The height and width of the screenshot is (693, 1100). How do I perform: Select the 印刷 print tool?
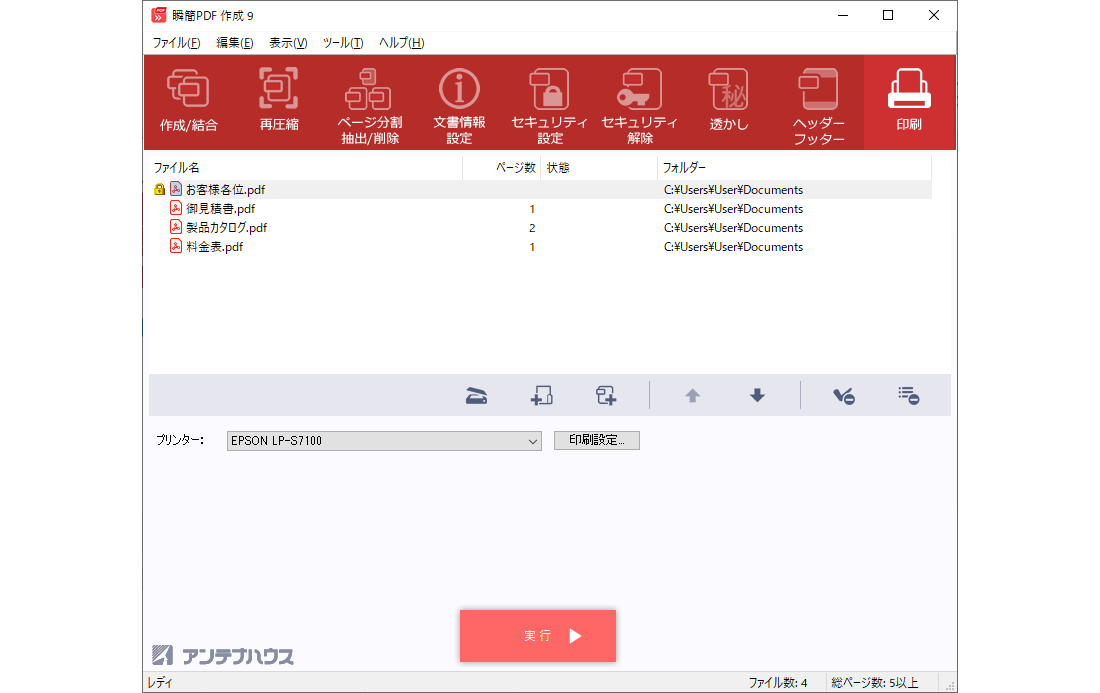[909, 102]
